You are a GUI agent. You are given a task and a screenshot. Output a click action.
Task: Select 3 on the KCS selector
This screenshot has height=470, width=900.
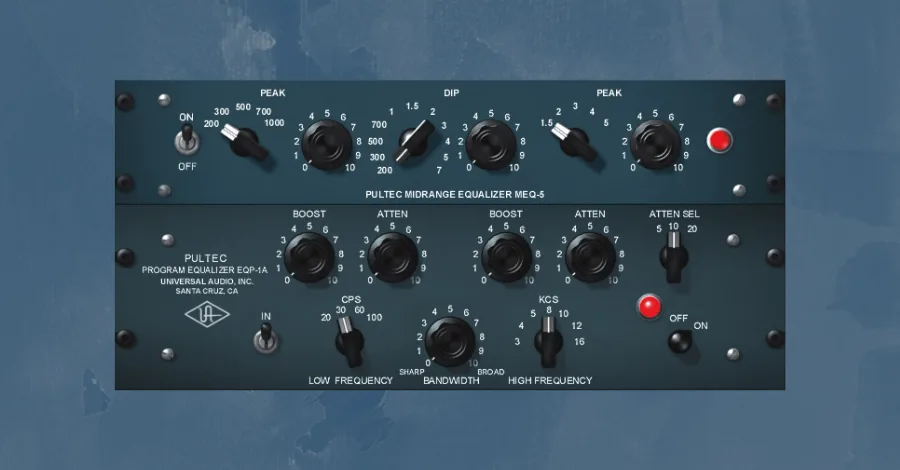tap(517, 341)
